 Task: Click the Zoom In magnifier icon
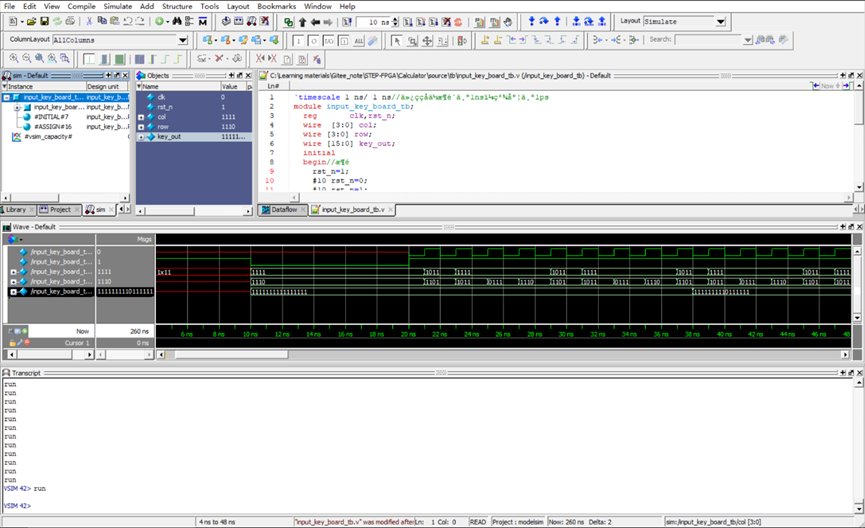pos(14,58)
